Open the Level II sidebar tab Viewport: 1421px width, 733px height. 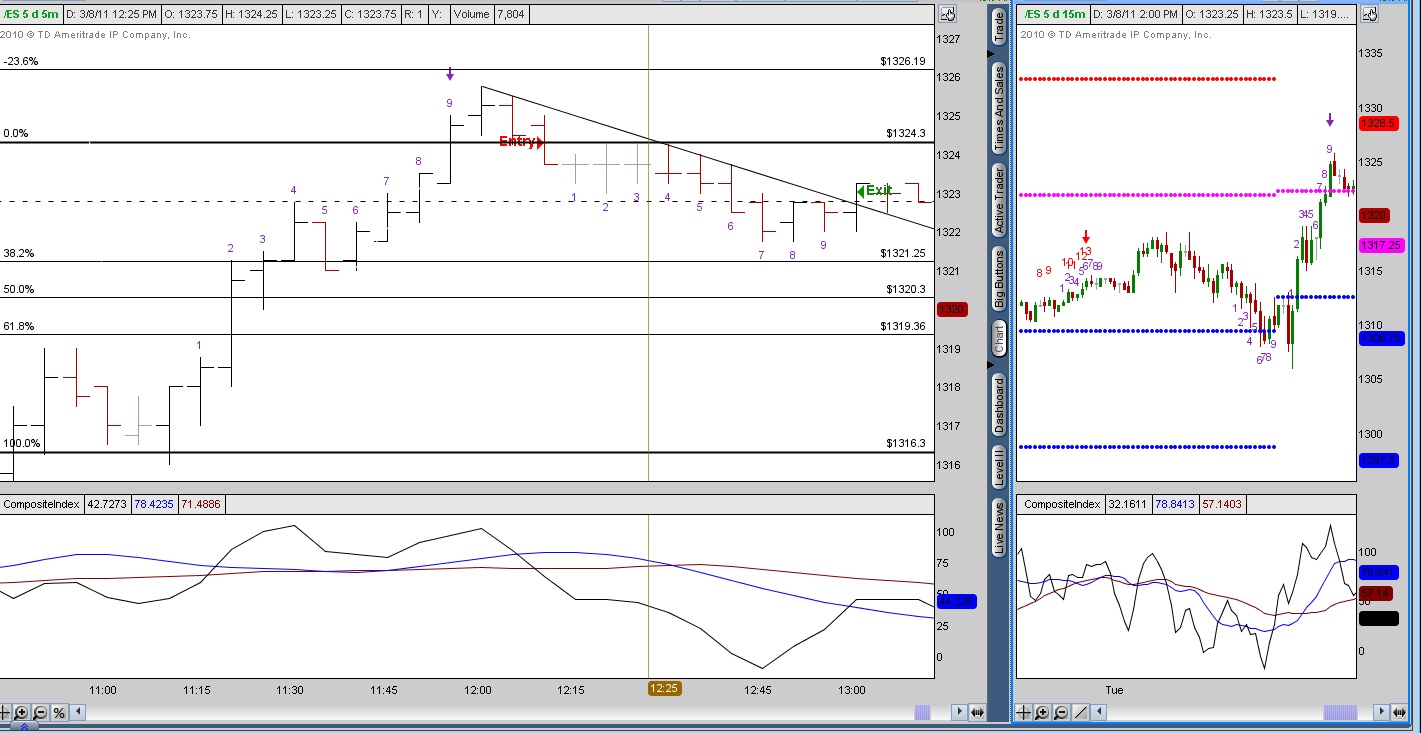(x=999, y=467)
